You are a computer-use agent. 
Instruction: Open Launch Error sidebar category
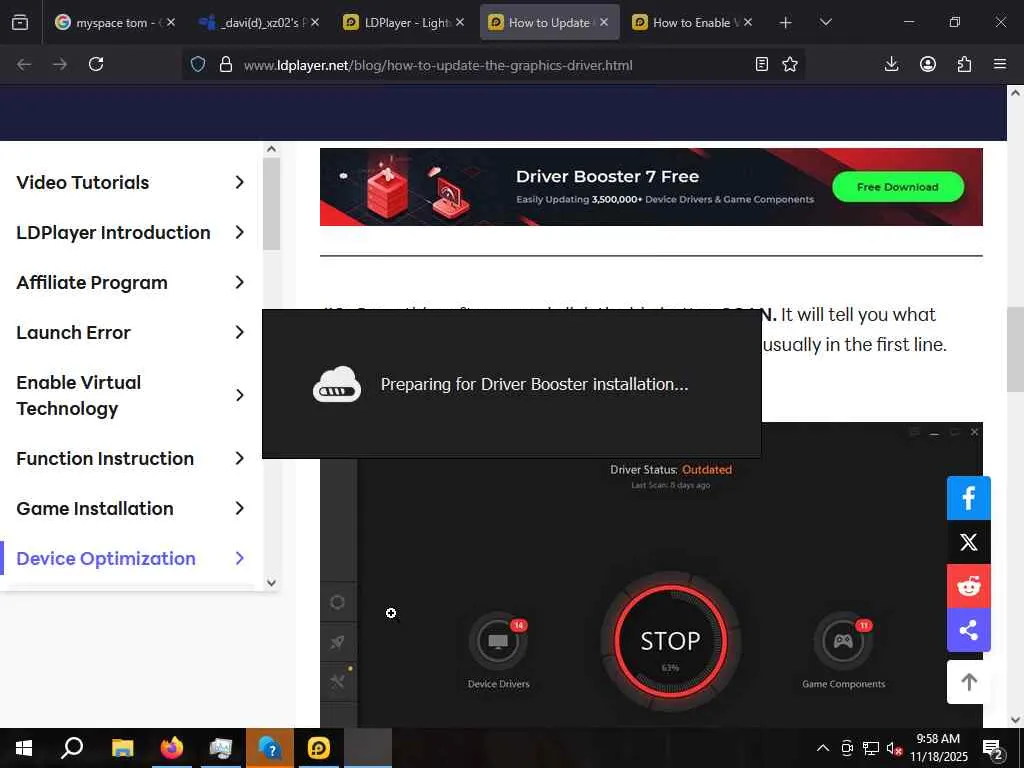point(73,332)
